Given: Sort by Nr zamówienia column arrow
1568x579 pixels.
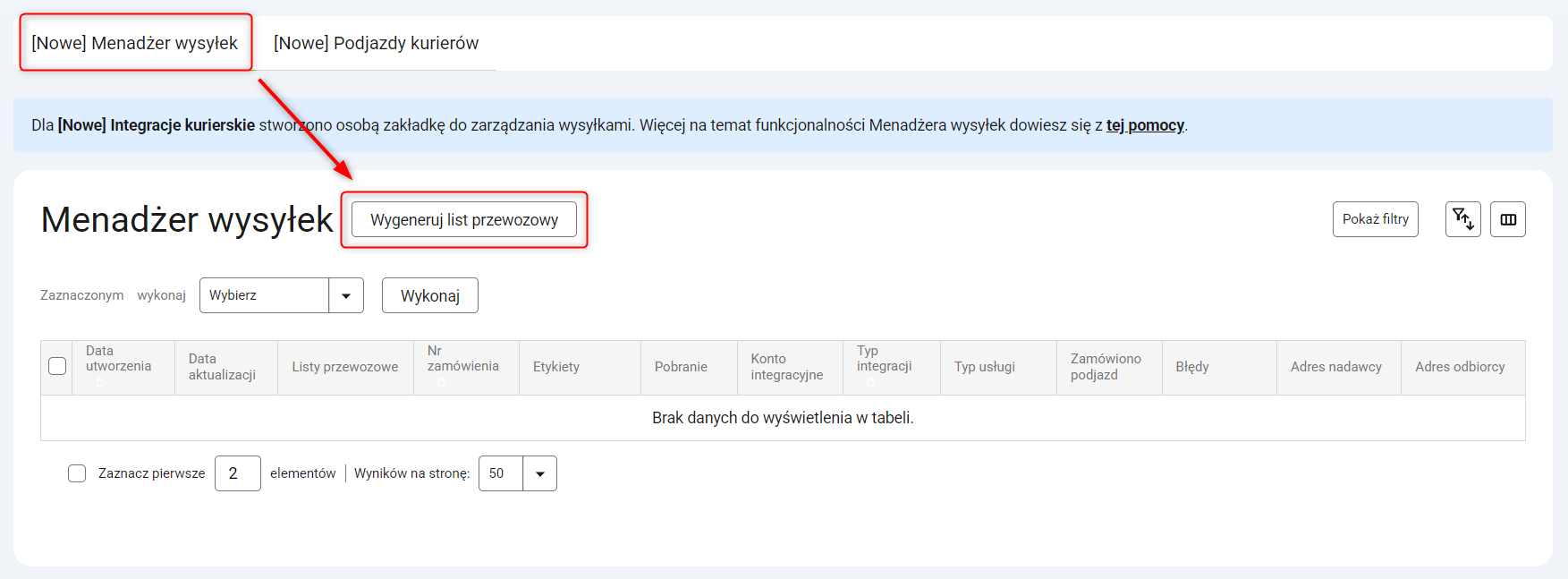Looking at the screenshot, I should pos(441,382).
